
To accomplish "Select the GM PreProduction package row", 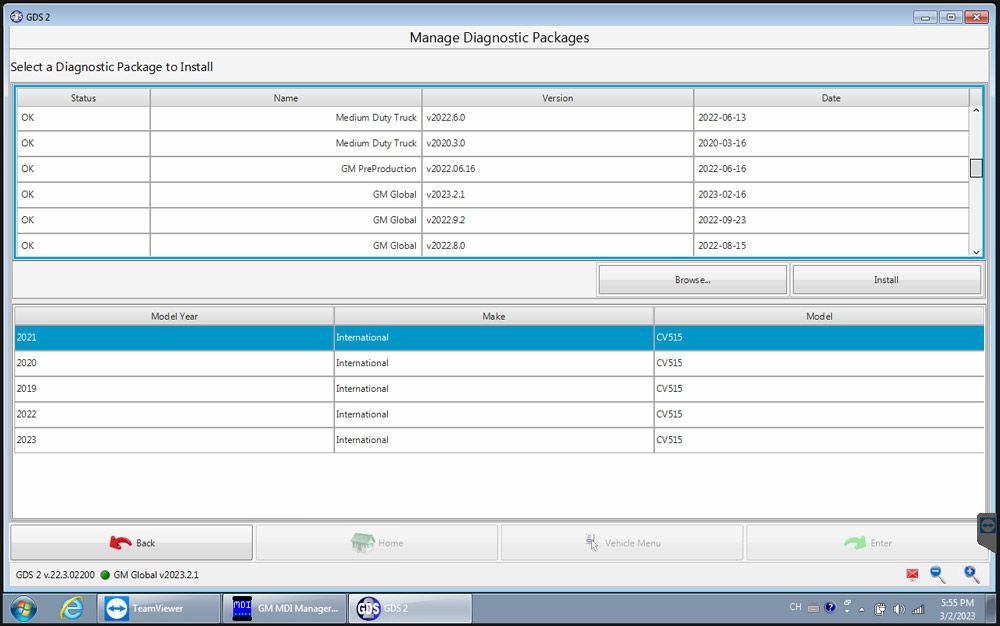I will [492, 169].
